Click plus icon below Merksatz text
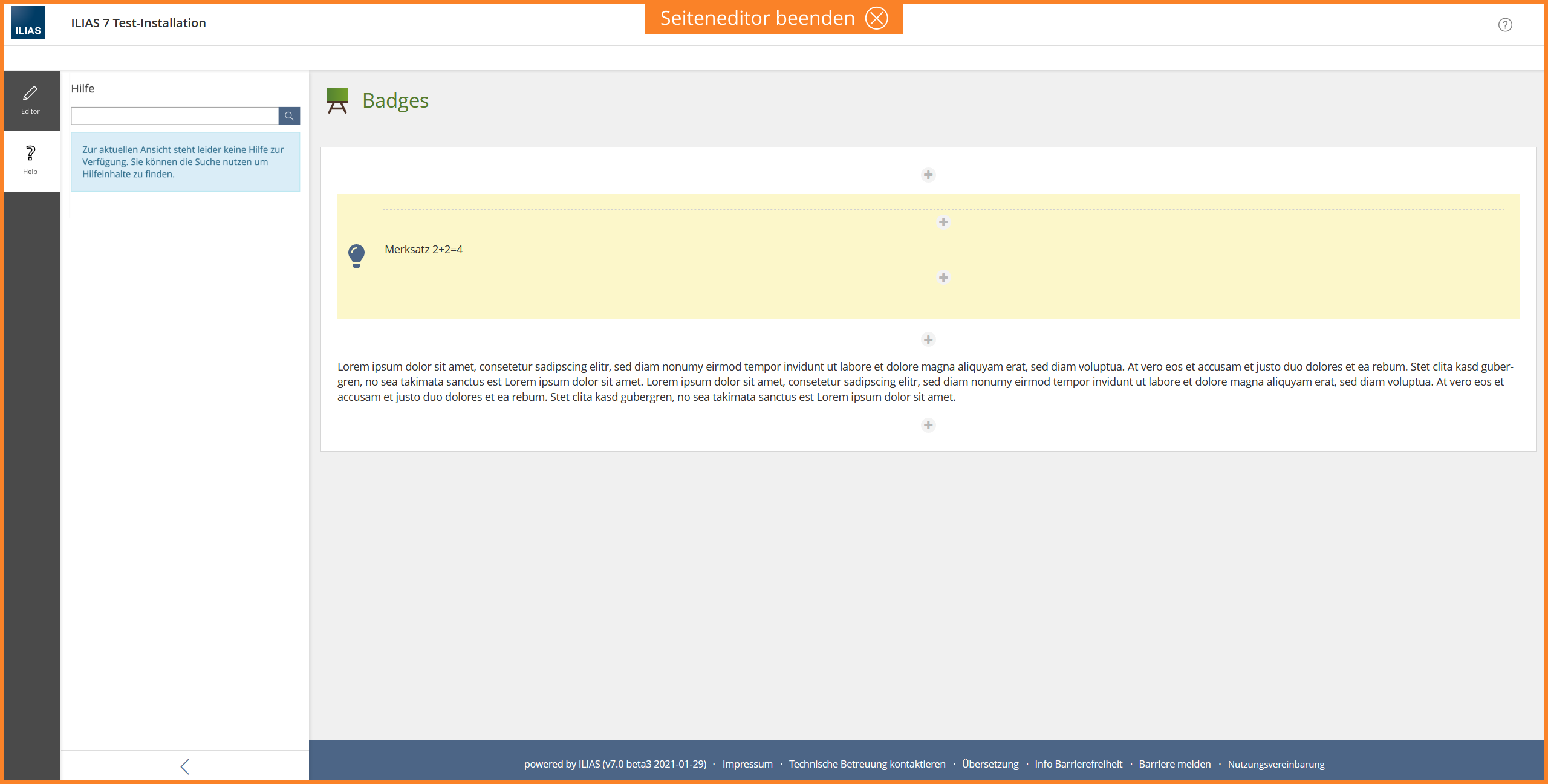 943,277
